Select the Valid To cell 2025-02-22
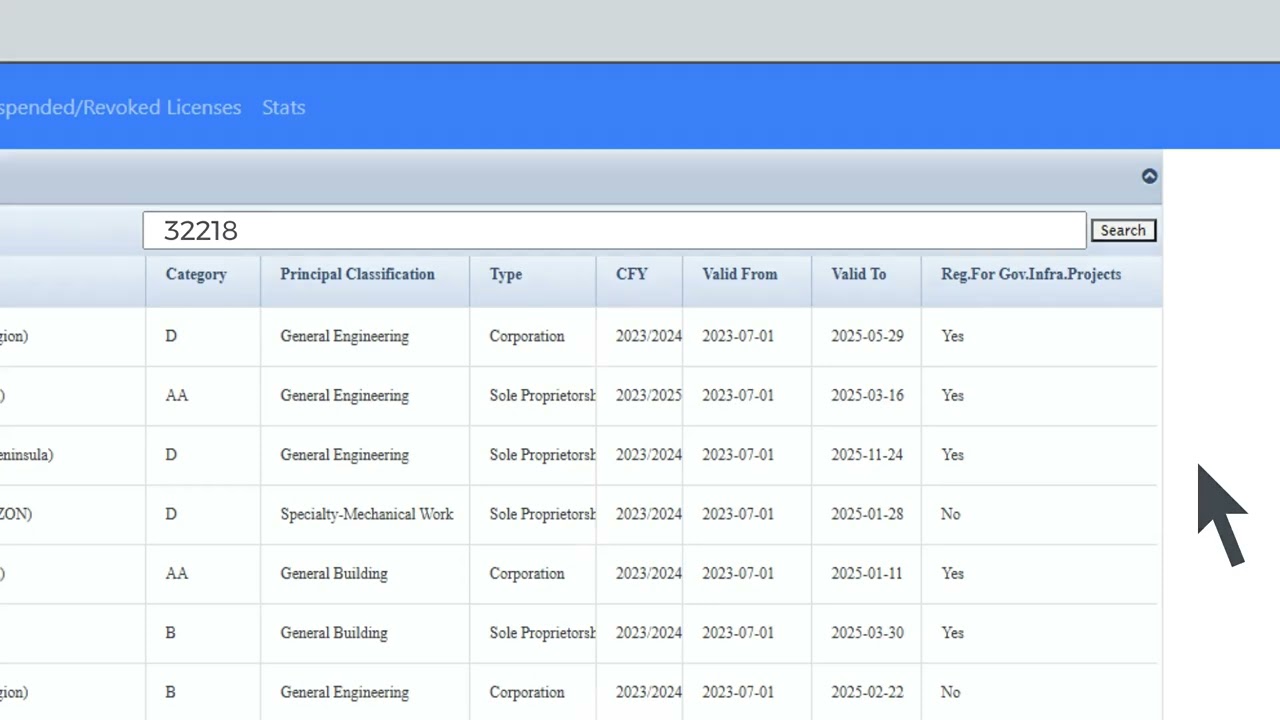The image size is (1280, 720). click(867, 692)
